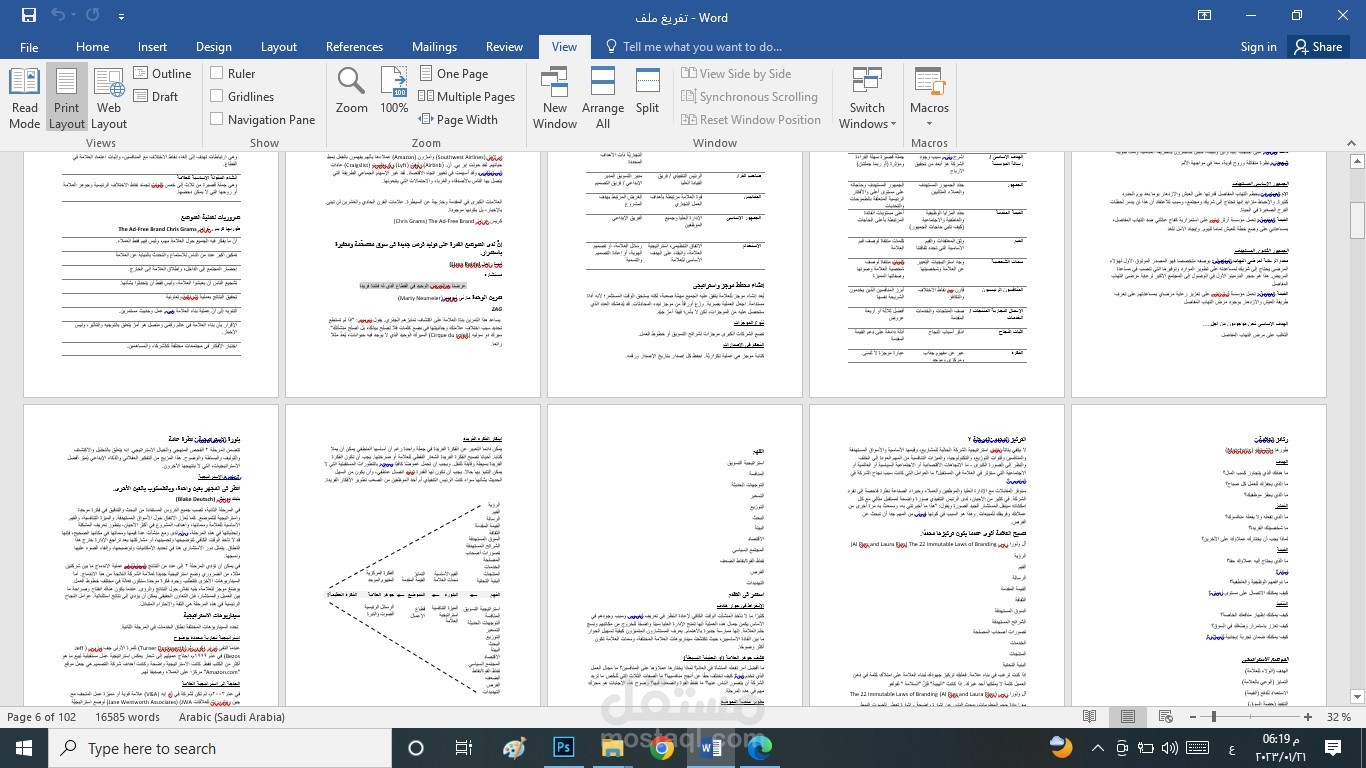Click the Share button
This screenshot has height=768, width=1366.
tap(1317, 47)
